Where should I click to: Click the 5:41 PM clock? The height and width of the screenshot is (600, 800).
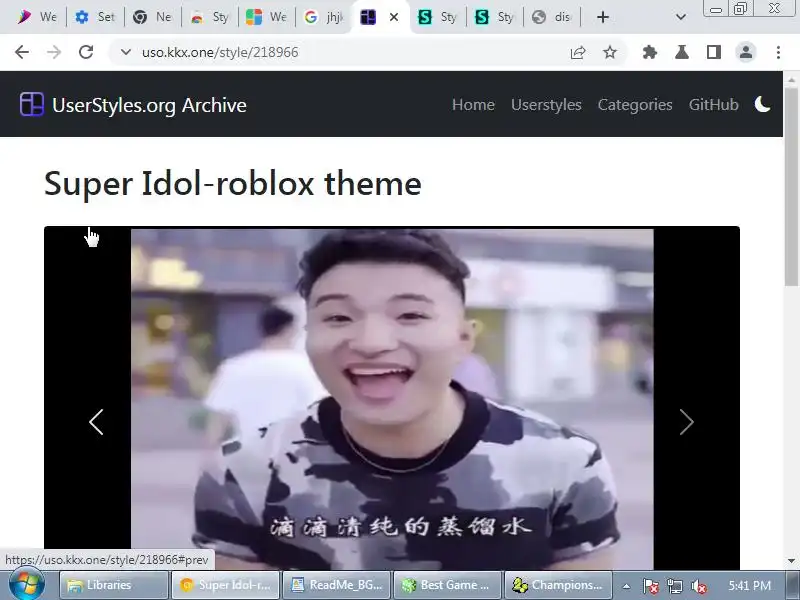pyautogui.click(x=749, y=585)
